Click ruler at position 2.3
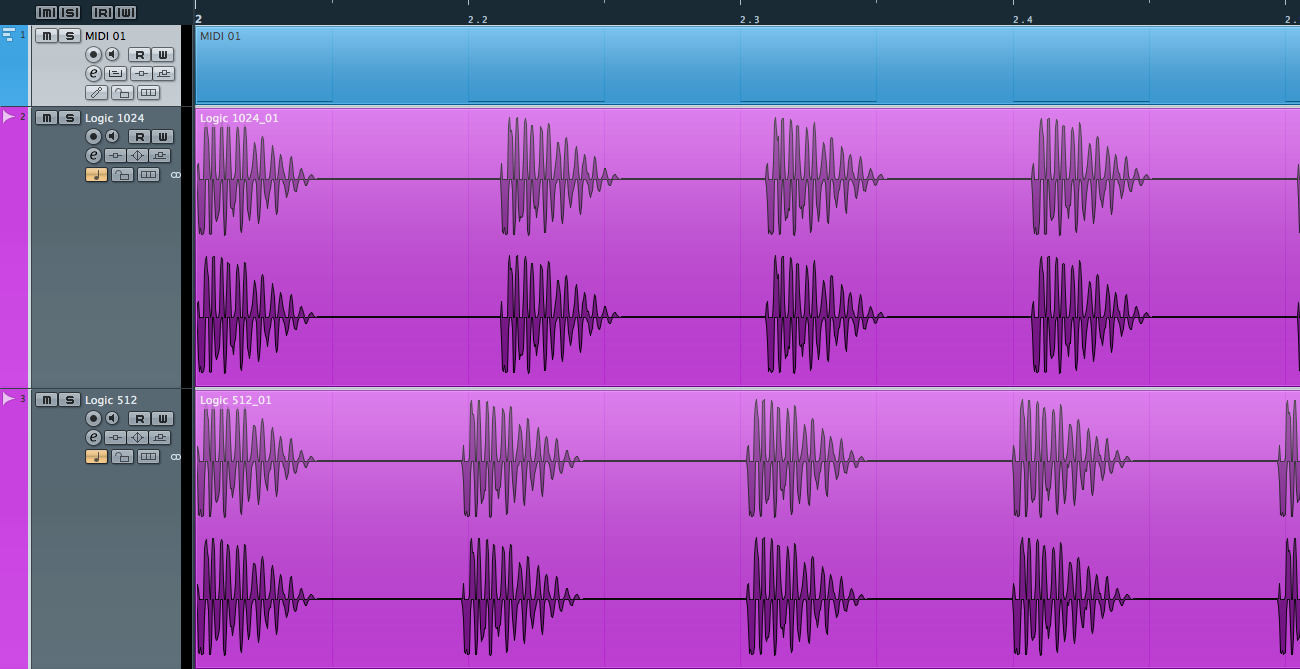Image resolution: width=1300 pixels, height=669 pixels. point(749,18)
